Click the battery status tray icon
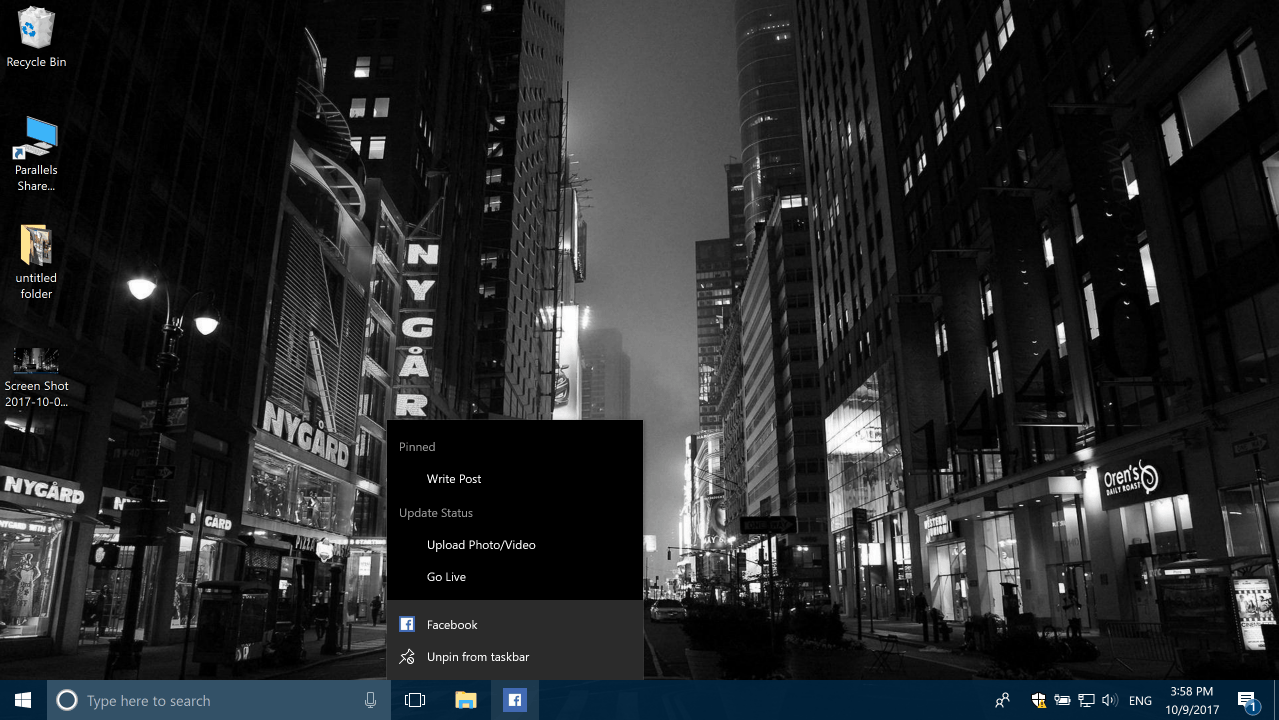This screenshot has width=1279, height=720. [x=1062, y=701]
